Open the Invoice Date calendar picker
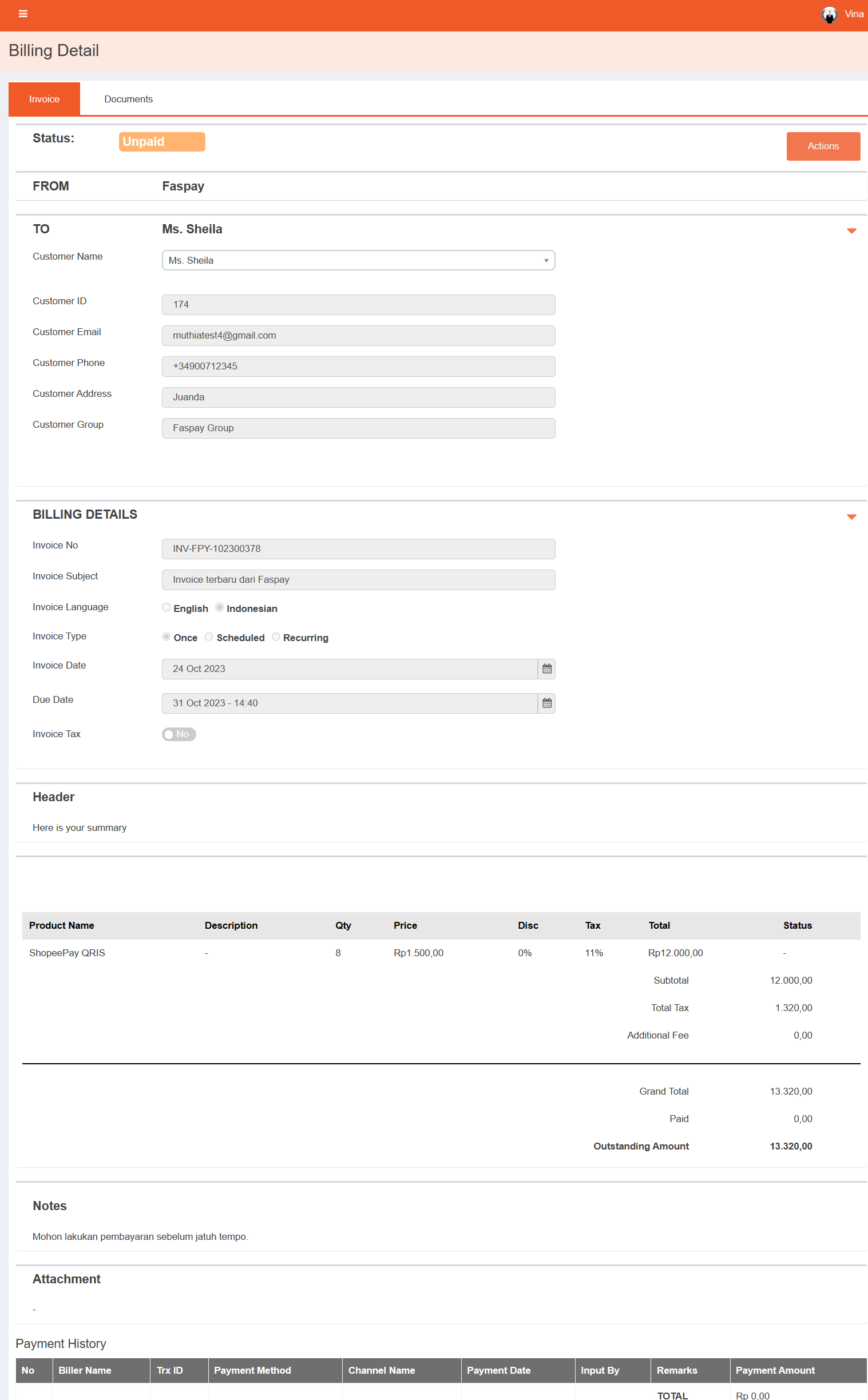This screenshot has width=868, height=1400. click(x=546, y=669)
